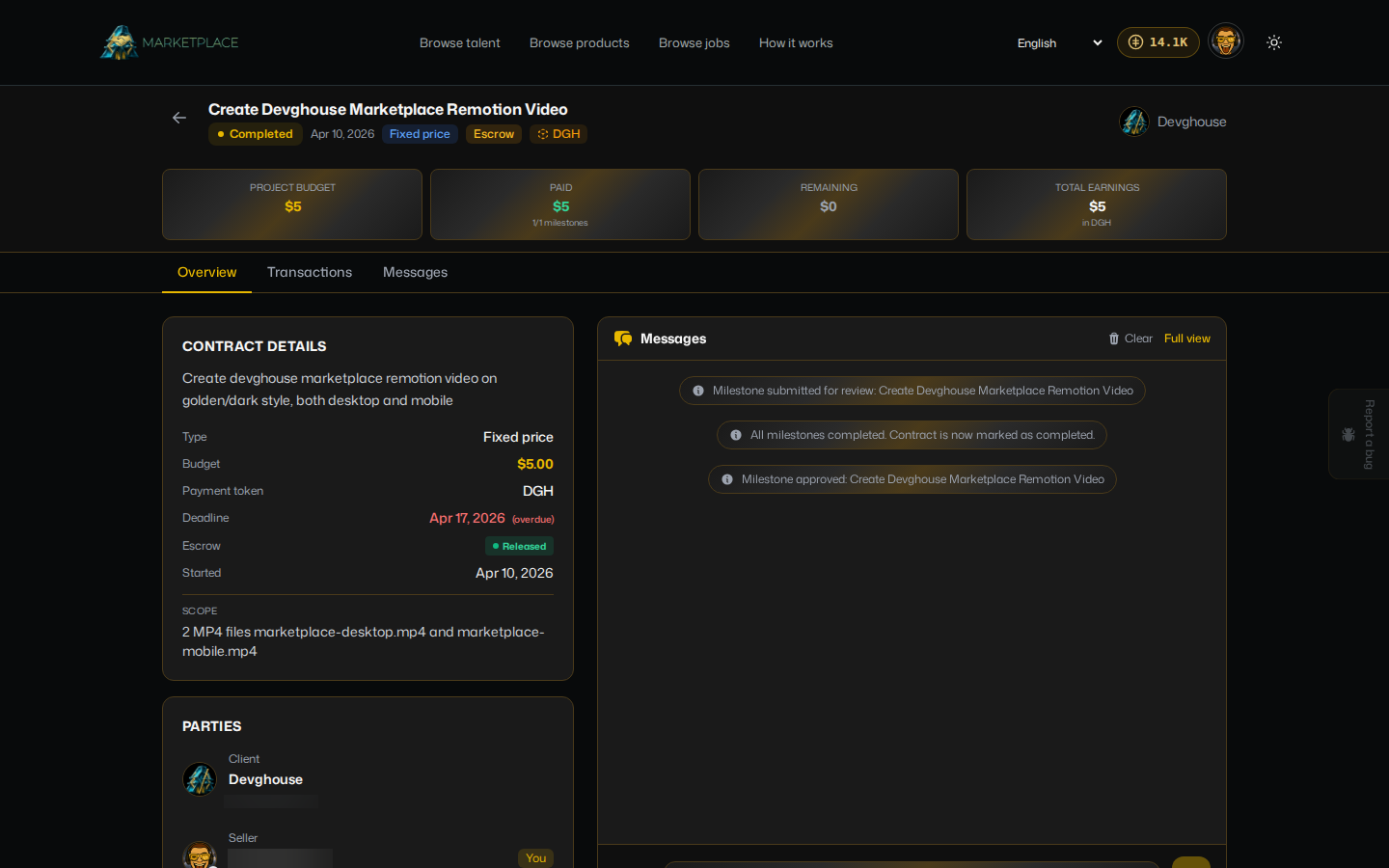Click the Total Earnings card

1097,204
